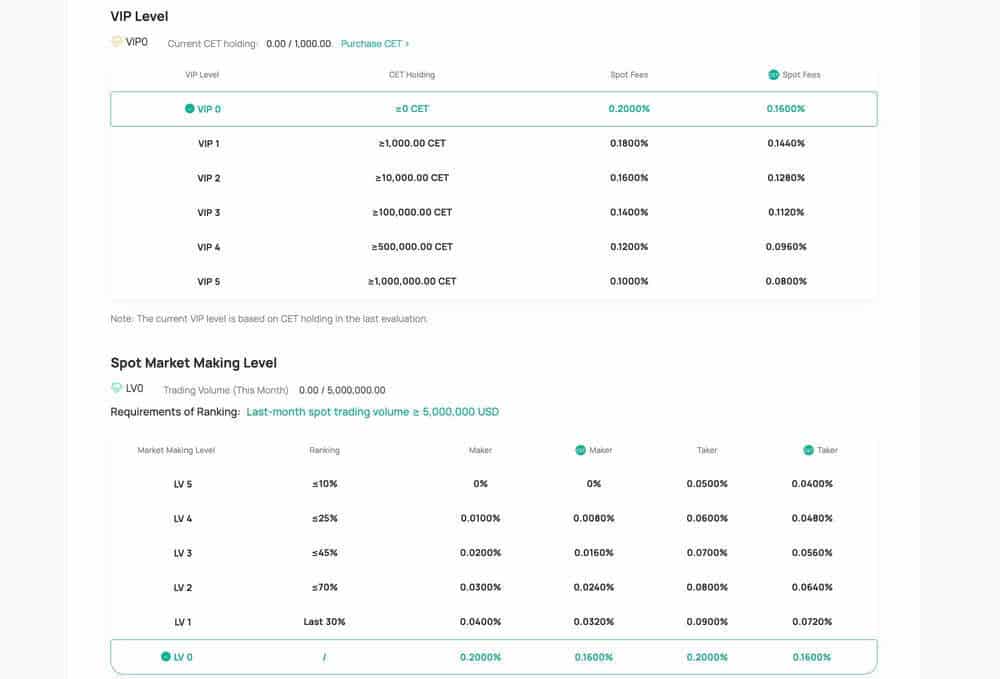This screenshot has height=679, width=1000.
Task: Click the CET icon beside Spot Fees header
Action: click(x=774, y=75)
